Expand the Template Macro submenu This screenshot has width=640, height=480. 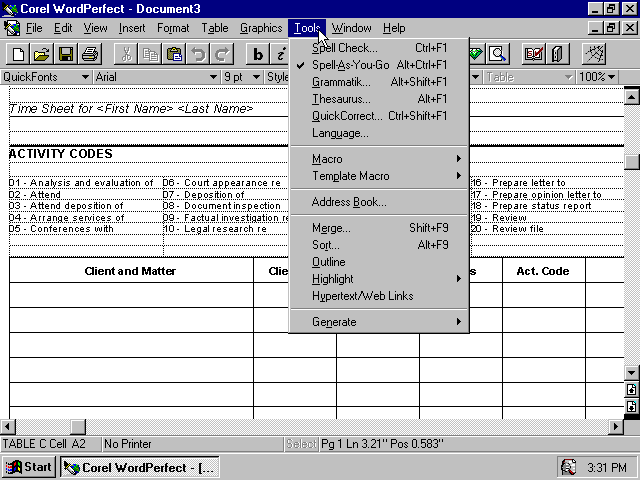[x=379, y=176]
